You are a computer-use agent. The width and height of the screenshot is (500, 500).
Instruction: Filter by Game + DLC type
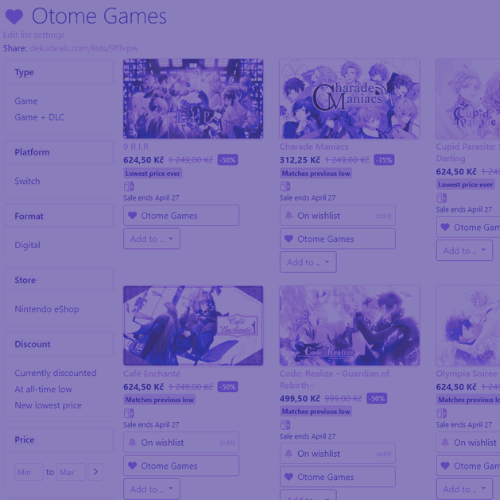(39, 117)
